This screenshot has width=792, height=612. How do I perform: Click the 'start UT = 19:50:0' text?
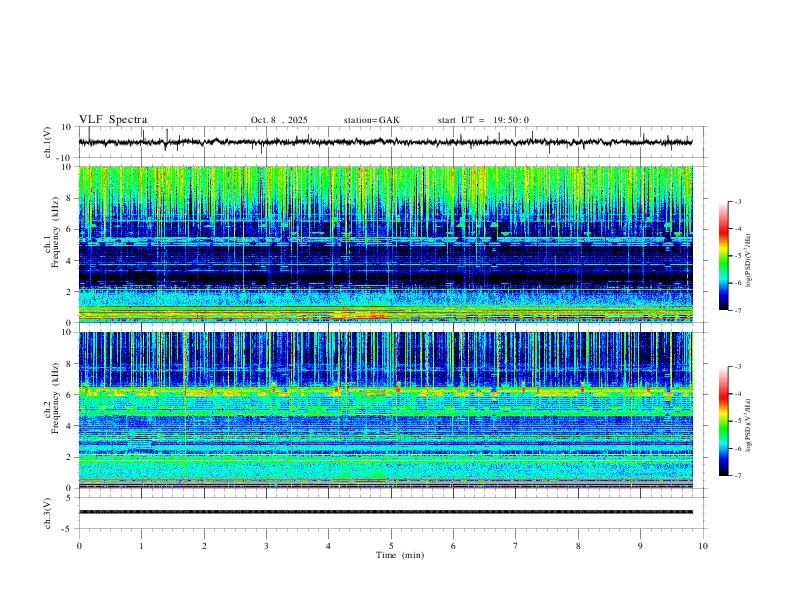pos(483,120)
